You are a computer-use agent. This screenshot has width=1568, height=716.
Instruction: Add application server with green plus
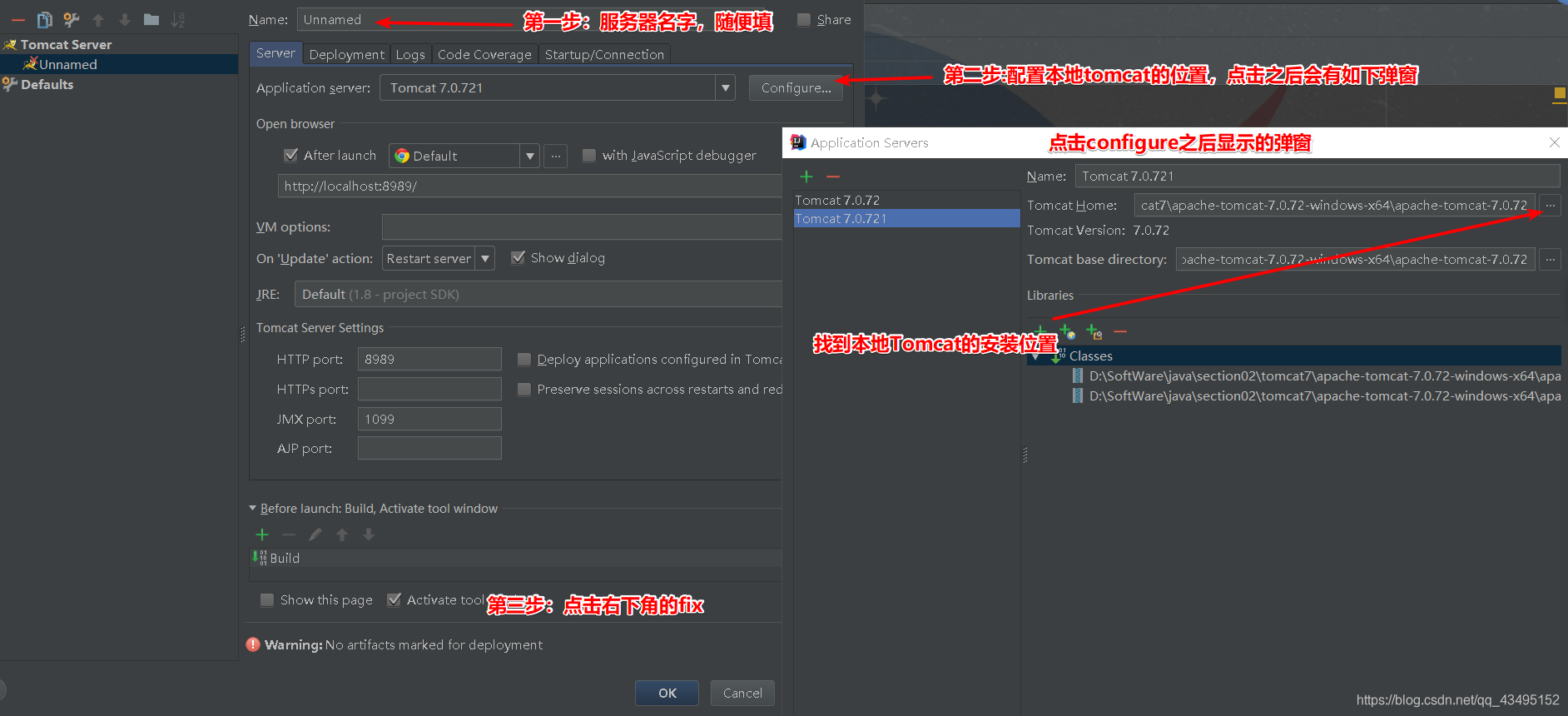pos(806,177)
